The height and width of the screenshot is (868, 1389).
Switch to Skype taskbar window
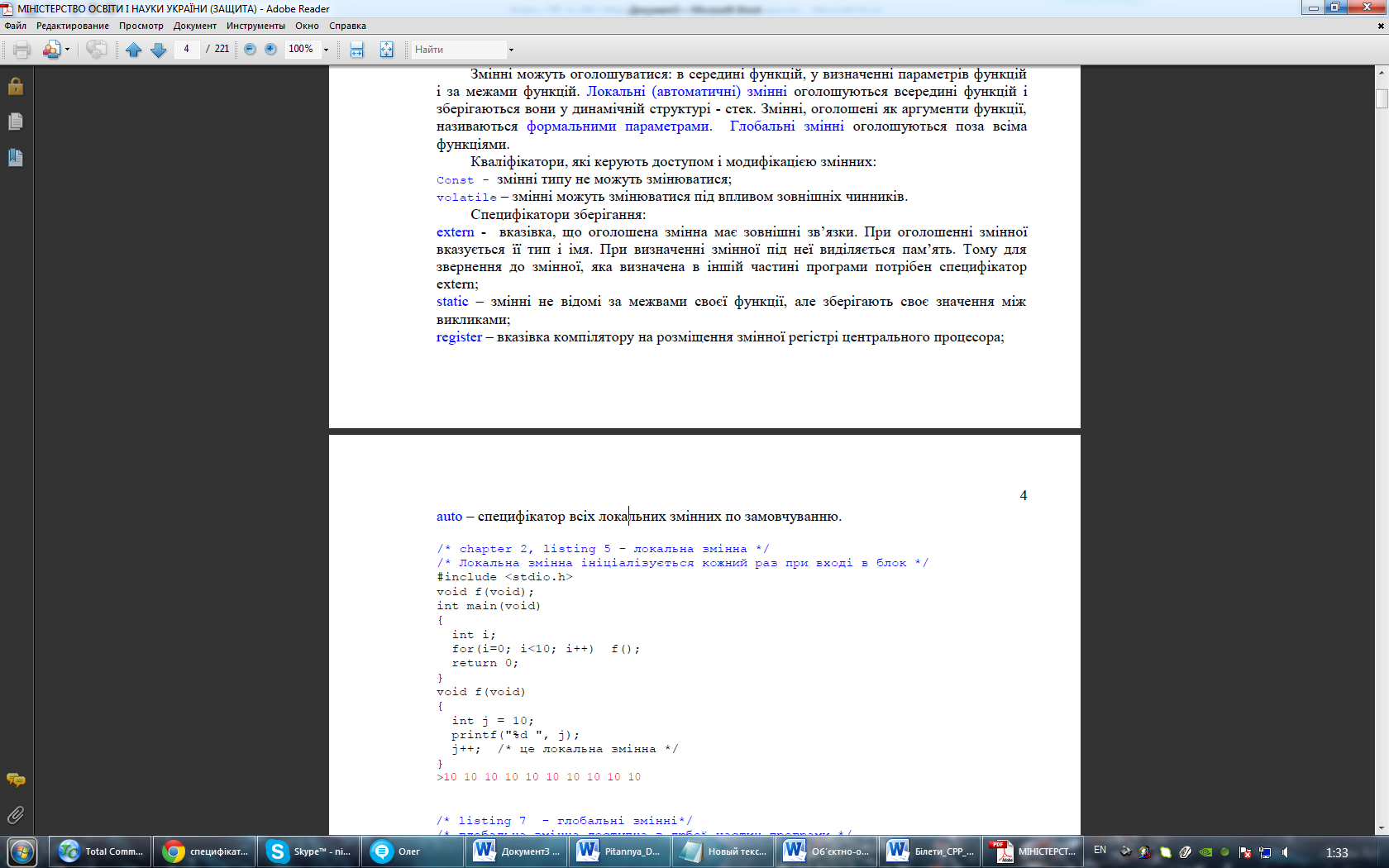(x=308, y=851)
